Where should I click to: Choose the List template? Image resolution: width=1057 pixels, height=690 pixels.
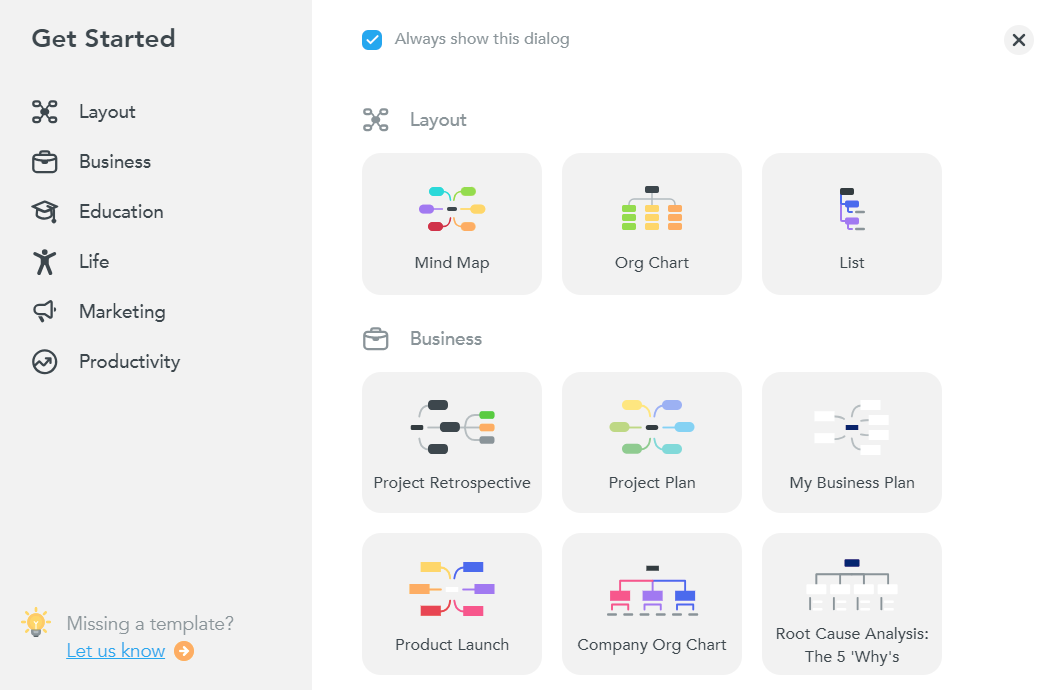[851, 223]
